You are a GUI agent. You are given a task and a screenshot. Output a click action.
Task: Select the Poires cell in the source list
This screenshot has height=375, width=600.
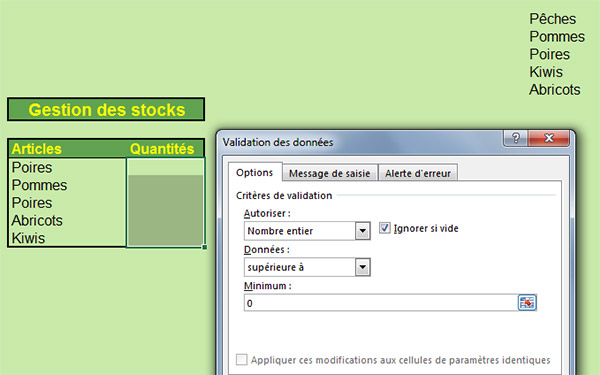(549, 54)
